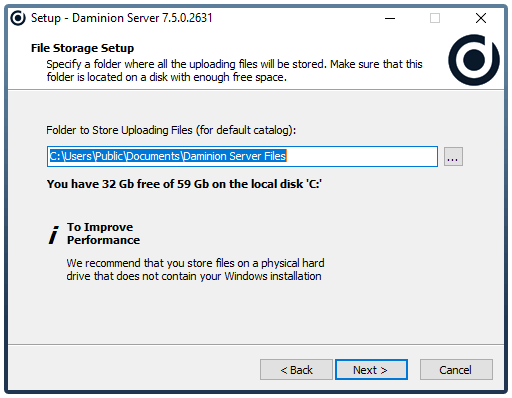Go to the previous step with < Back
Viewport: 512px width, 398px height.
(296, 369)
